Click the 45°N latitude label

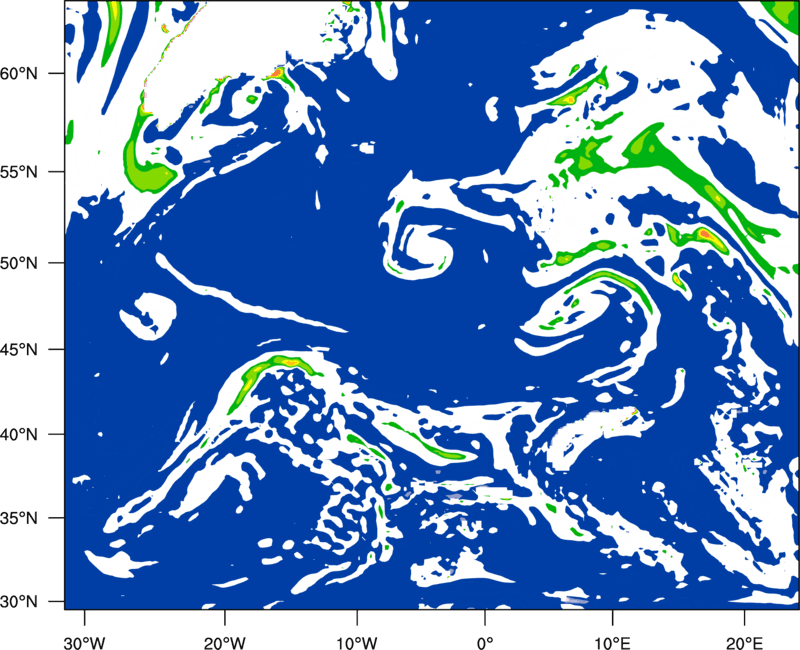pyautogui.click(x=19, y=349)
